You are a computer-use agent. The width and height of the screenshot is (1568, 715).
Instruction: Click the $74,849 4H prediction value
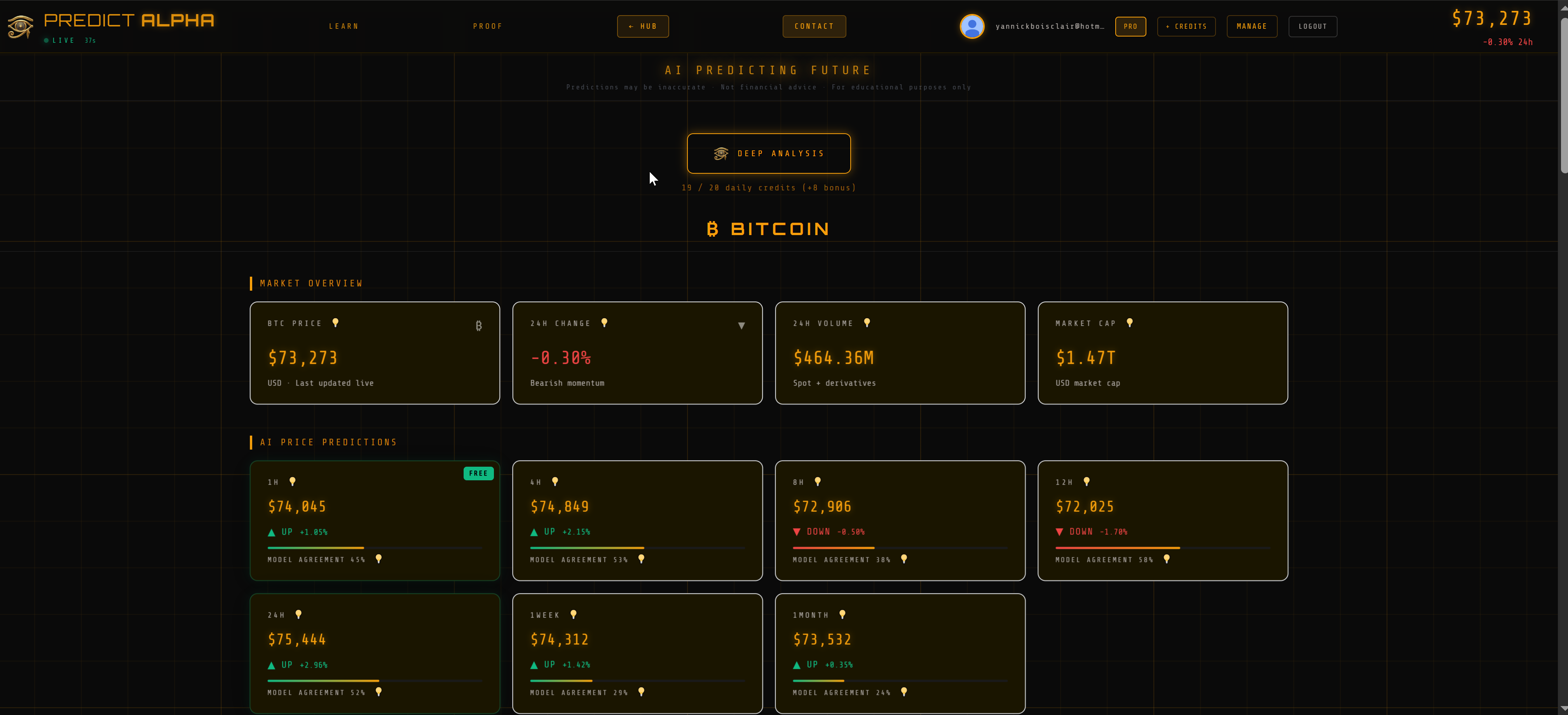click(560, 506)
